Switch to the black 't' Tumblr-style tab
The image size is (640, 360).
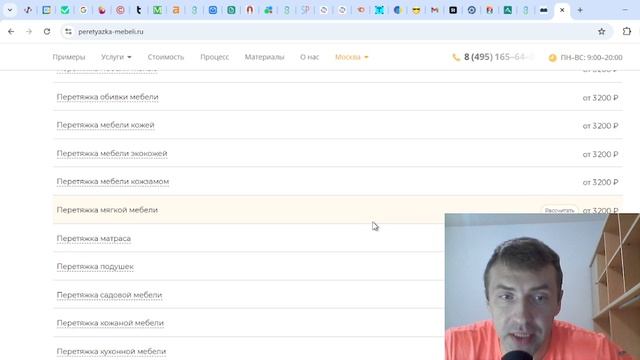pyautogui.click(x=139, y=10)
